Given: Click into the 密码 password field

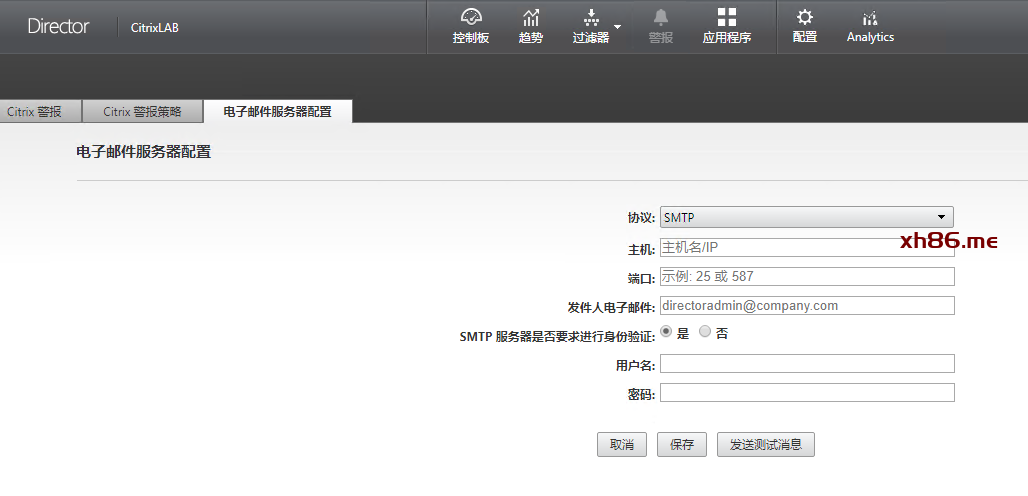Looking at the screenshot, I should pos(806,393).
